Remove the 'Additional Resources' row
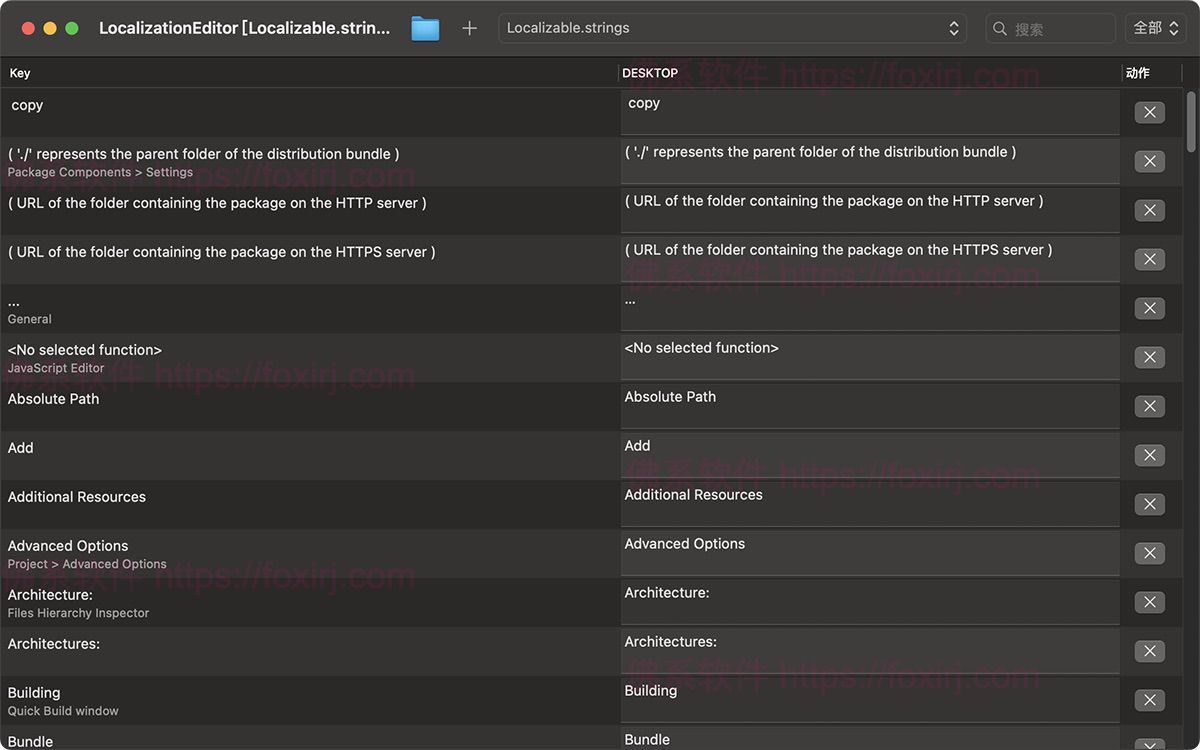1200x750 pixels. coord(1149,504)
